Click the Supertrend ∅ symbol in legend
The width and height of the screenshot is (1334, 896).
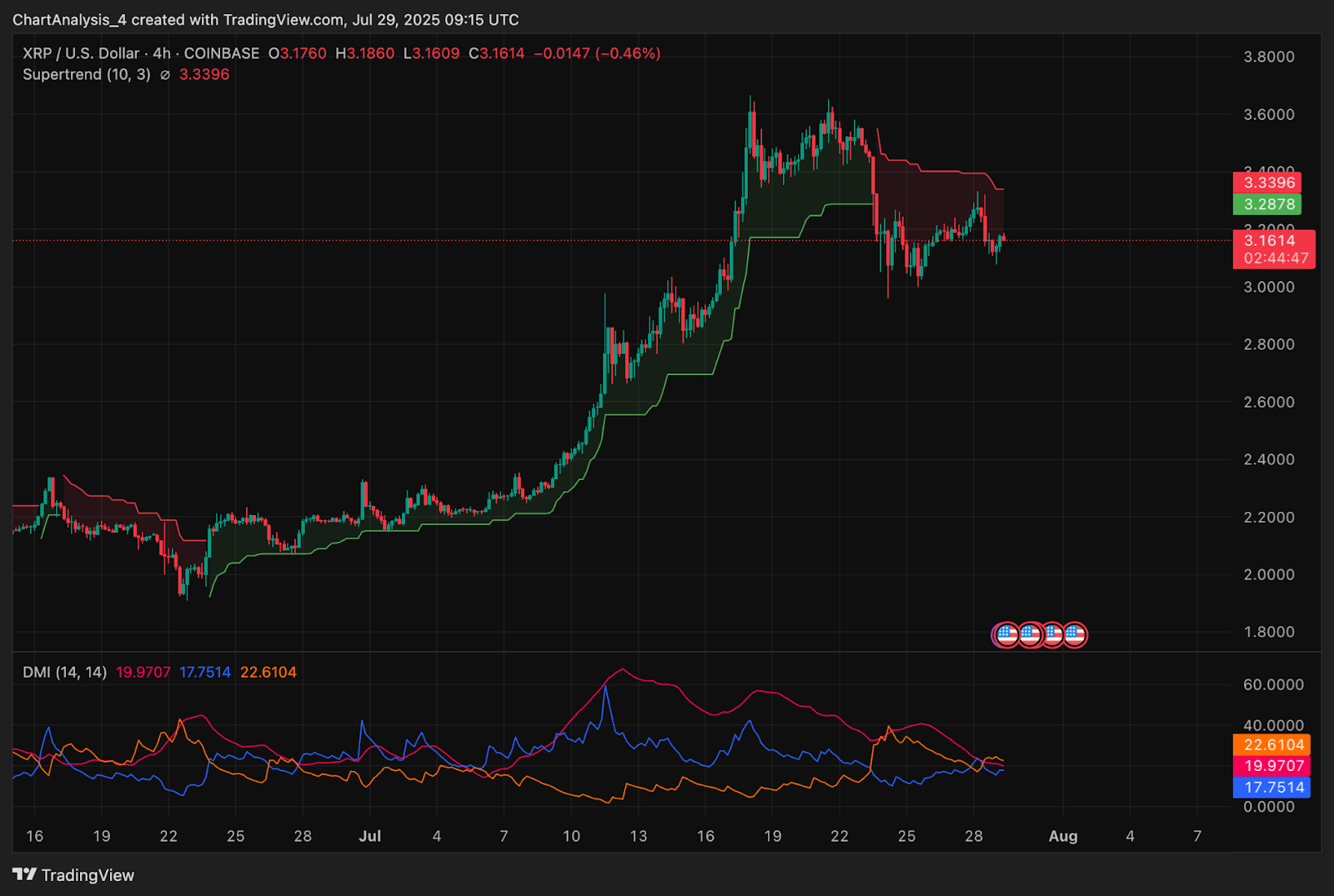pyautogui.click(x=165, y=75)
